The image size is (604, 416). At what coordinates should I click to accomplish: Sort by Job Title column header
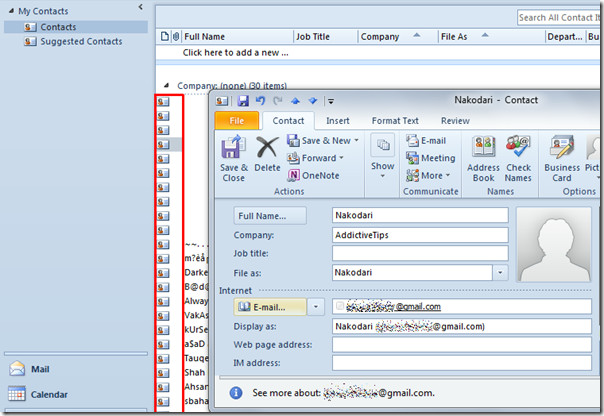pos(325,37)
